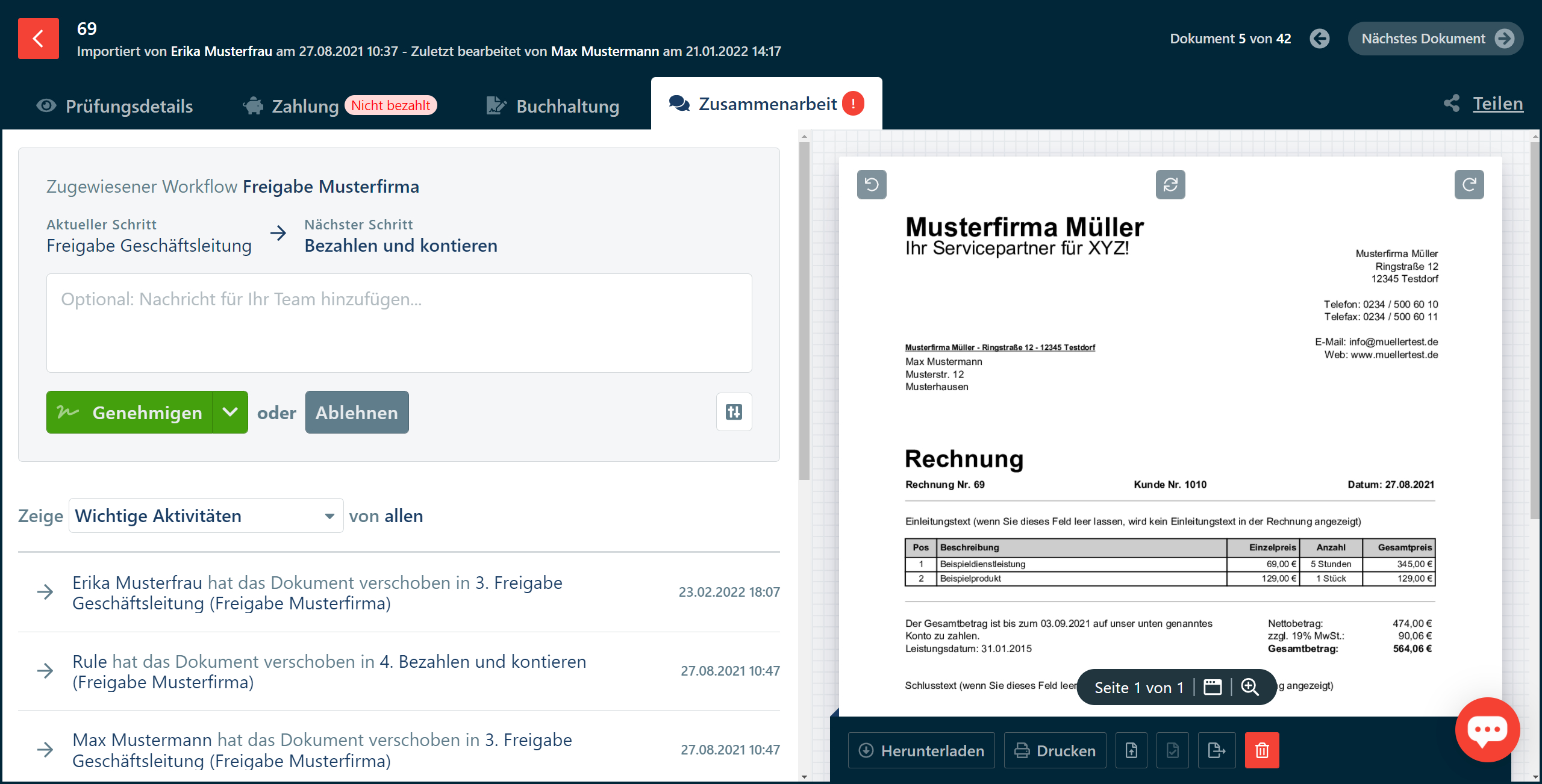Go to previous document arrow

point(1319,39)
